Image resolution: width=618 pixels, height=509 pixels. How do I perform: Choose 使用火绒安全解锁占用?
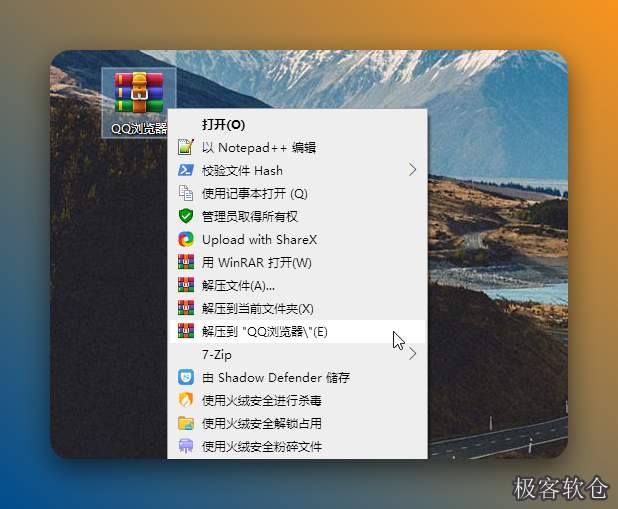pos(298,423)
